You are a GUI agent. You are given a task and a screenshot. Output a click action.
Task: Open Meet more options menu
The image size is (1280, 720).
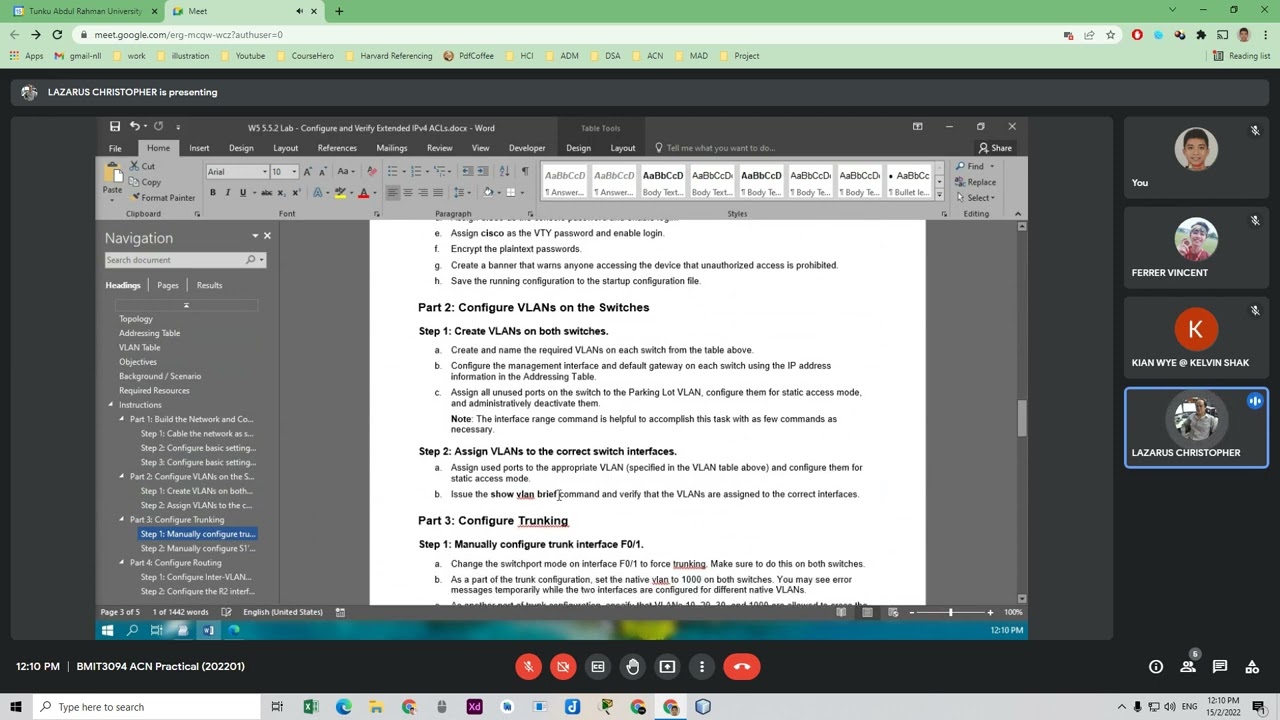(x=702, y=667)
